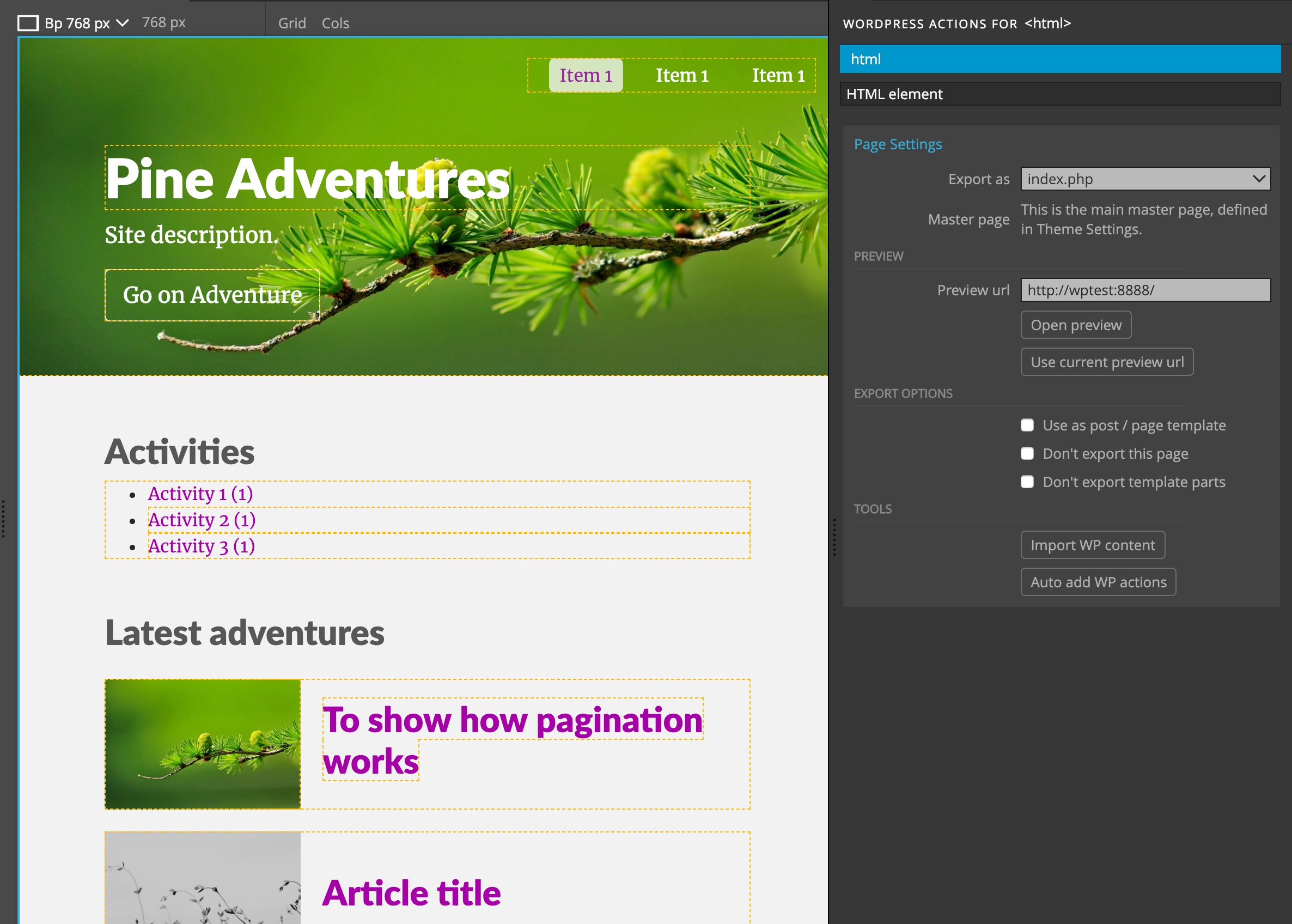Image resolution: width=1292 pixels, height=924 pixels.
Task: Open the Activity 3 (1) link
Action: click(202, 546)
